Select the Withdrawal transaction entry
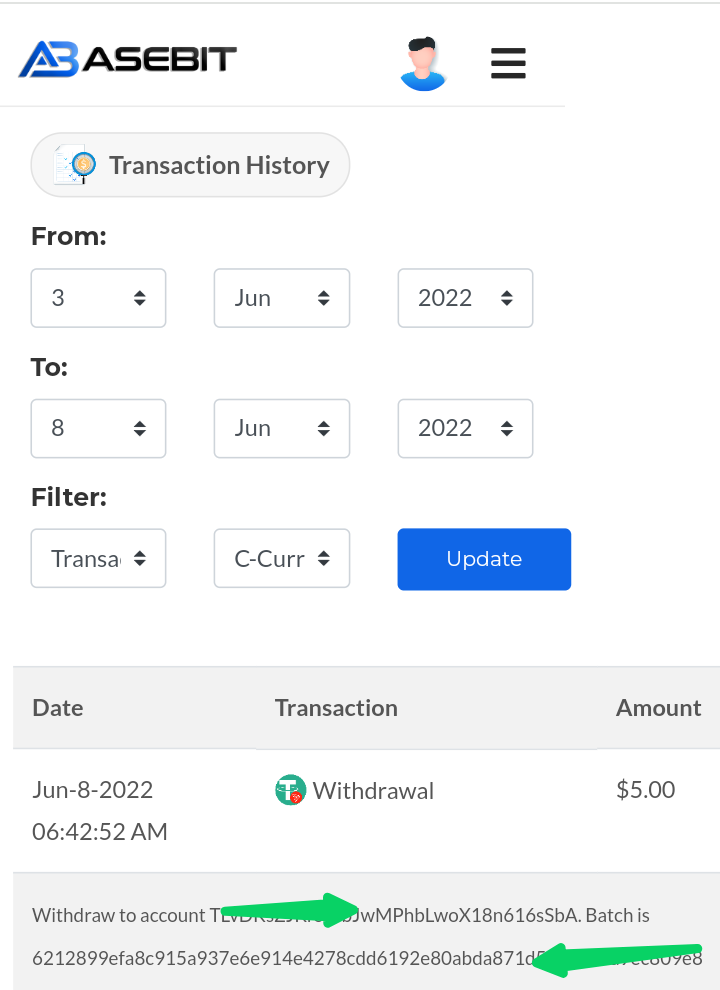The width and height of the screenshot is (720, 990). point(373,790)
